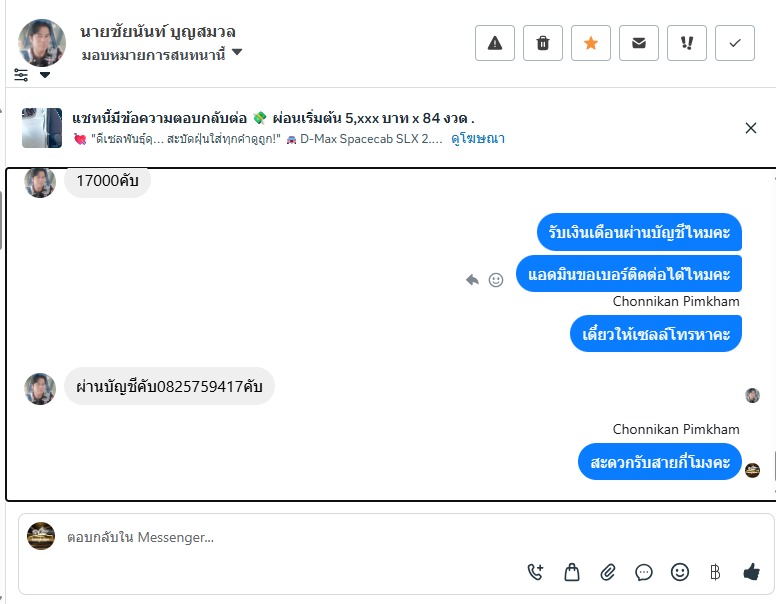Attach a file with the paperclip

point(607,572)
